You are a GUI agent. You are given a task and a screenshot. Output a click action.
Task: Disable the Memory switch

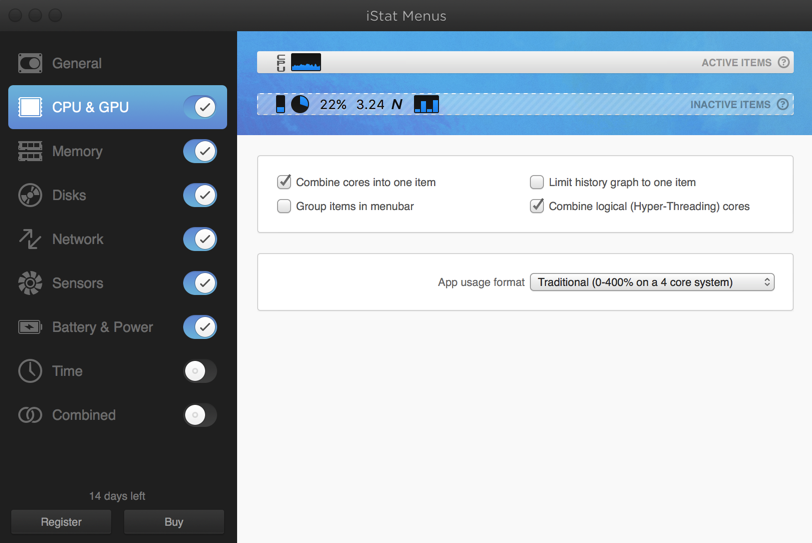pos(200,151)
